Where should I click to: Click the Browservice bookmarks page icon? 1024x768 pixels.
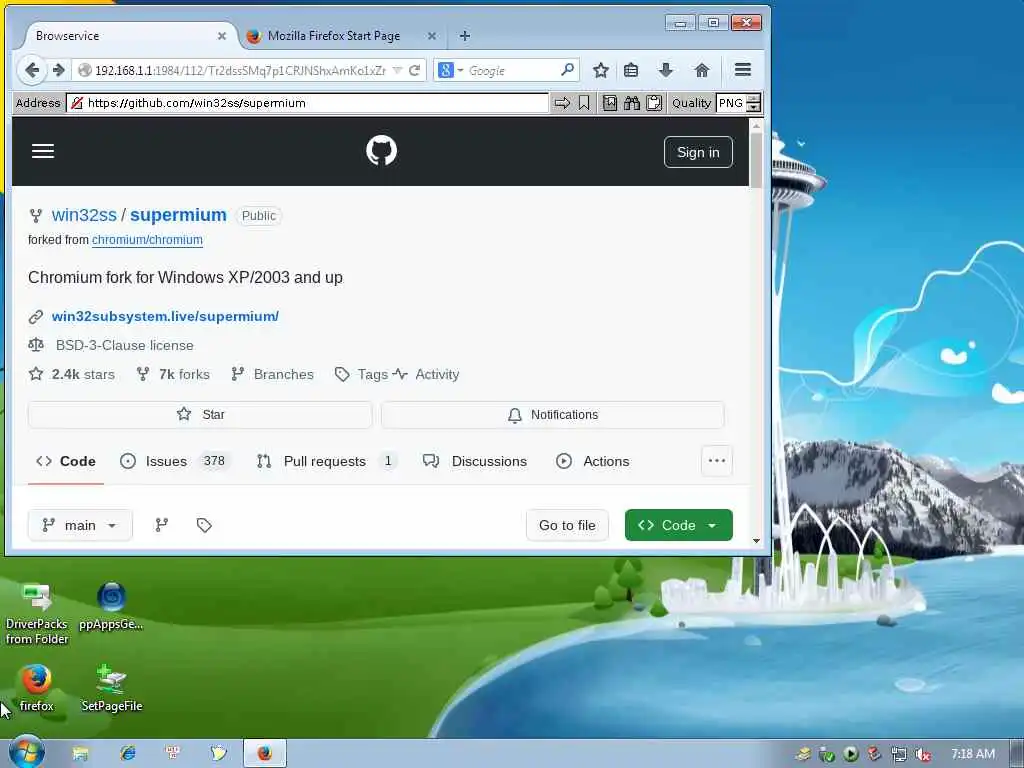pyautogui.click(x=609, y=103)
